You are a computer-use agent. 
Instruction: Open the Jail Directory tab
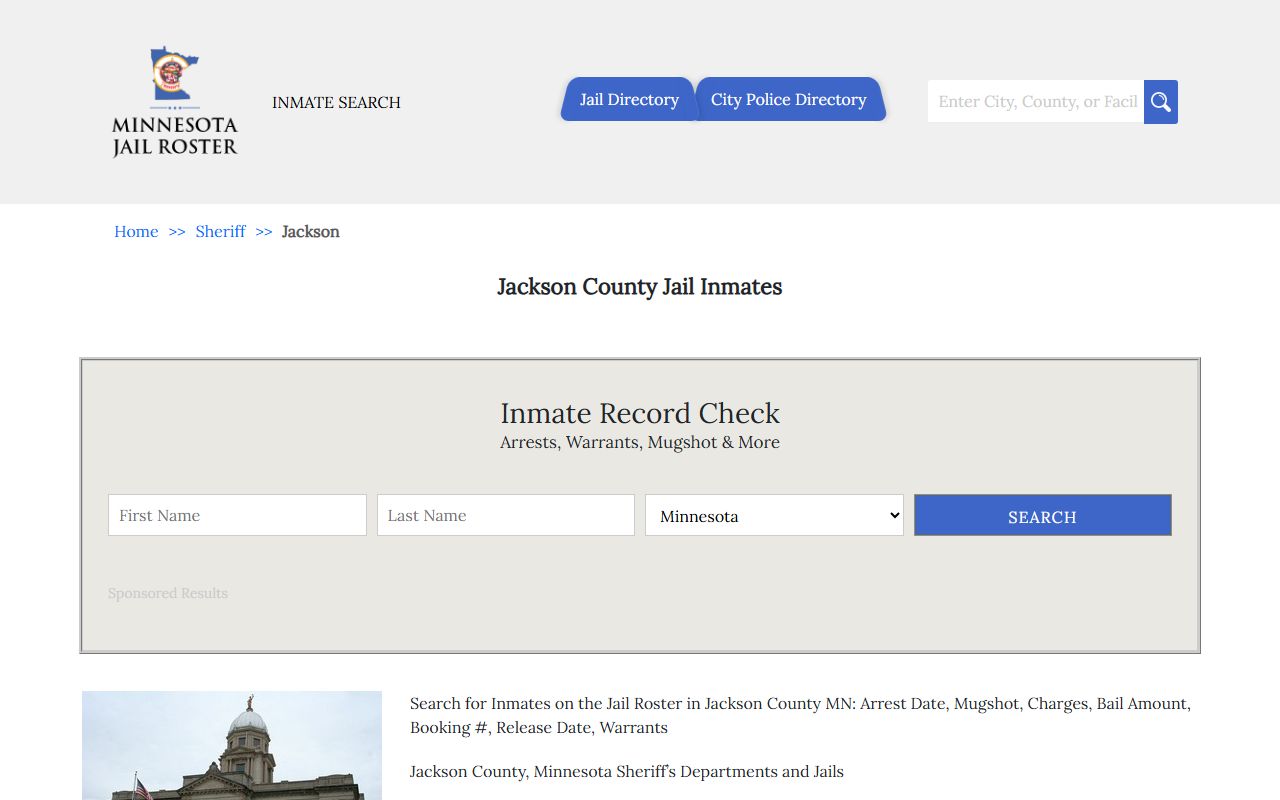pos(628,99)
